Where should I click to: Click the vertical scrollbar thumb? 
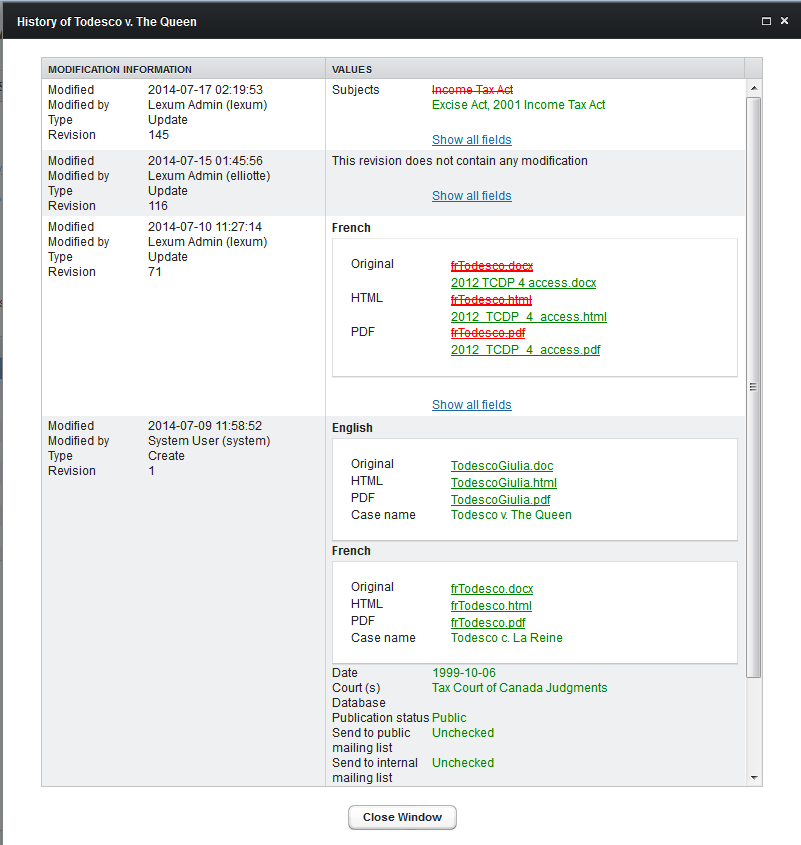(x=754, y=387)
